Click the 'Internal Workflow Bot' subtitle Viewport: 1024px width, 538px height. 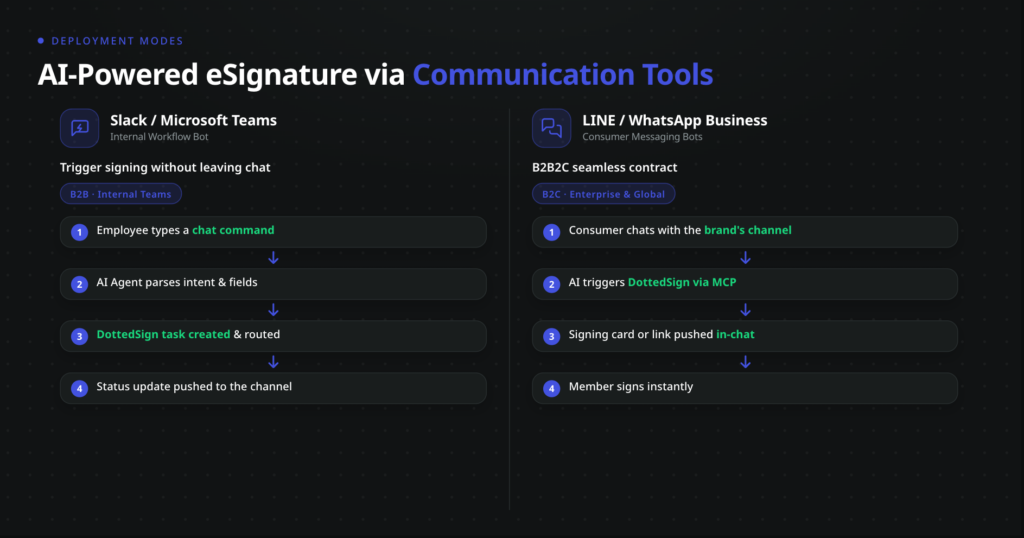click(159, 137)
